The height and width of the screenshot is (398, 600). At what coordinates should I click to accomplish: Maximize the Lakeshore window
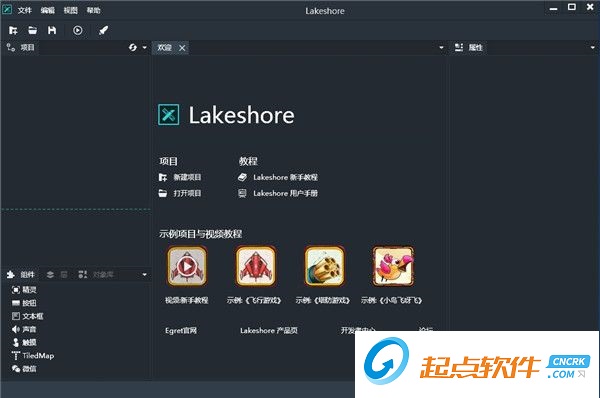coord(572,7)
